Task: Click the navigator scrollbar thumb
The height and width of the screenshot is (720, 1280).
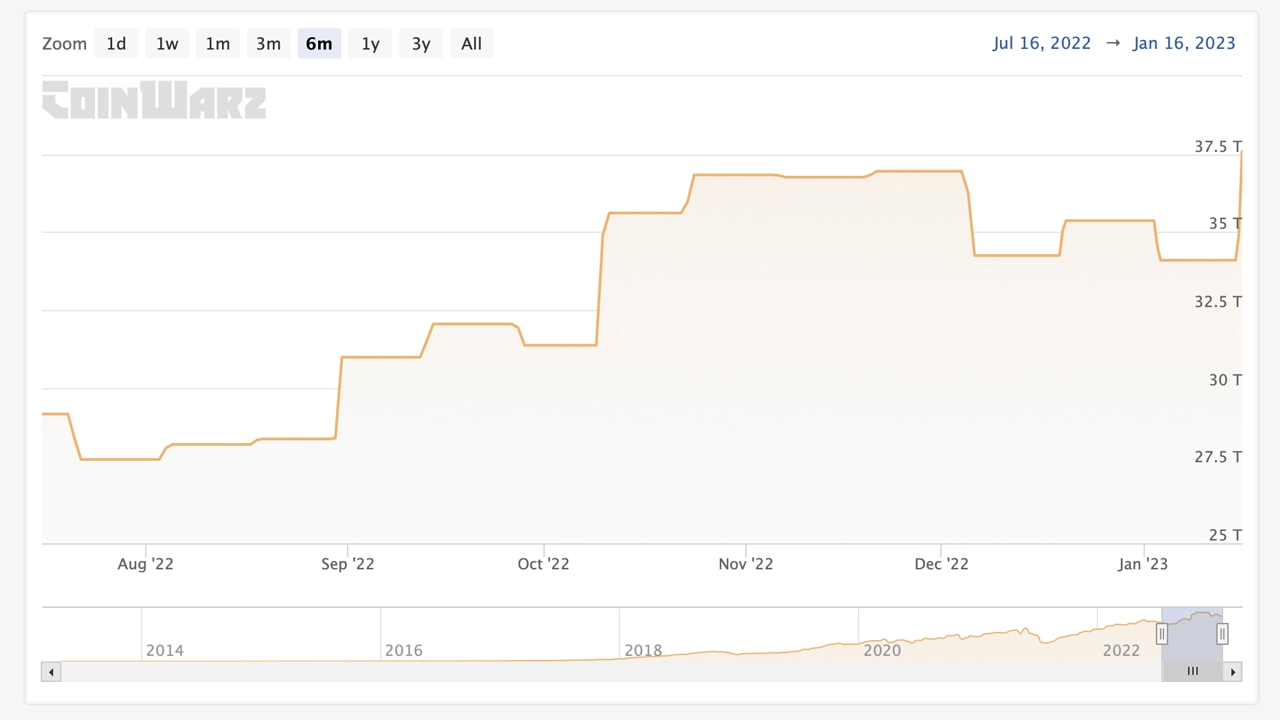Action: click(1192, 672)
